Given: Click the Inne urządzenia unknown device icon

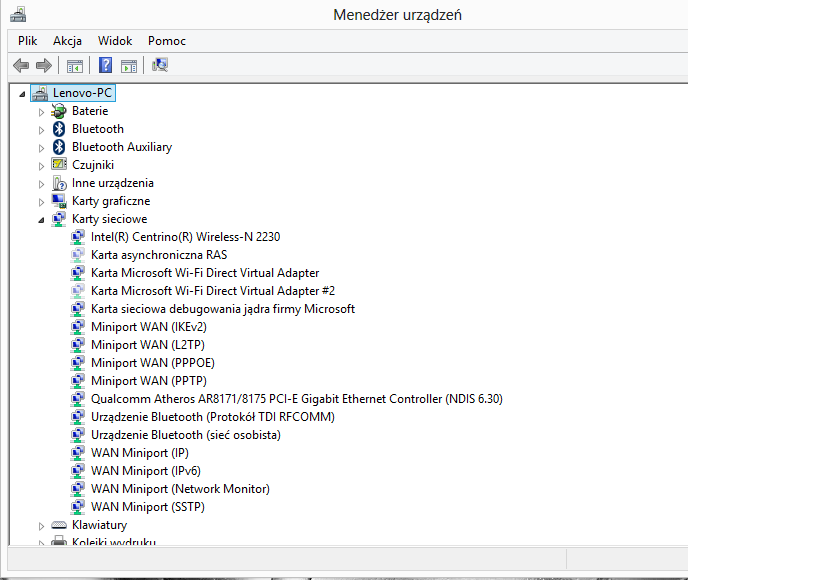Looking at the screenshot, I should (x=59, y=183).
